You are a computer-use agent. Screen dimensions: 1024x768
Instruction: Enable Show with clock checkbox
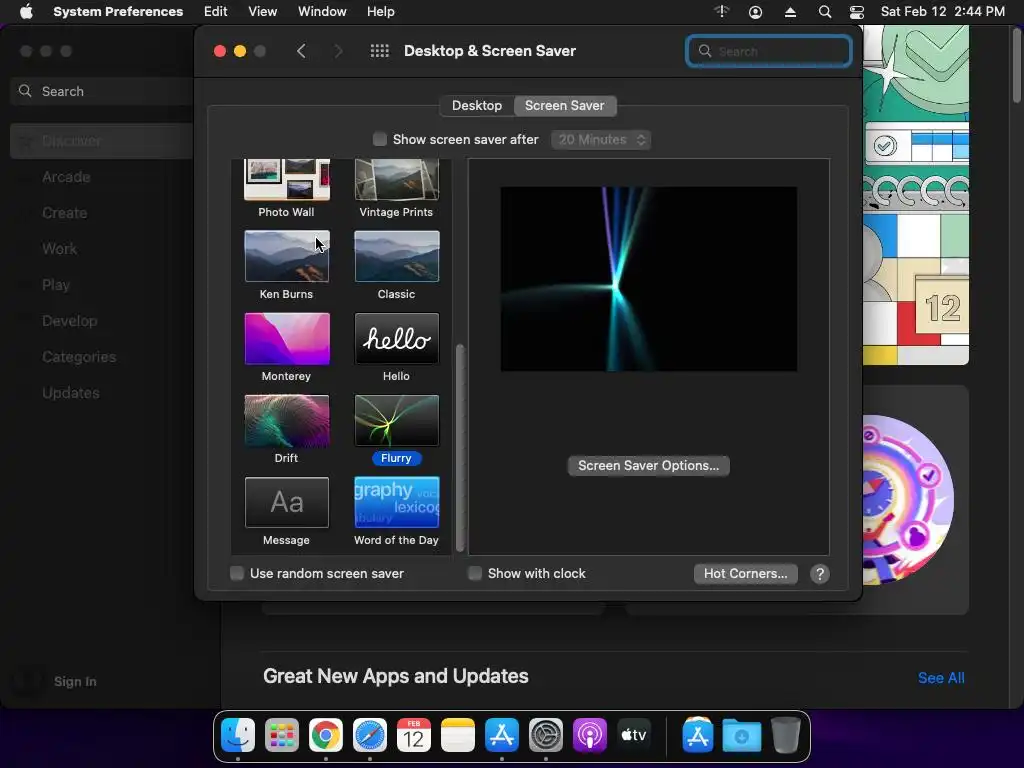[x=475, y=573]
